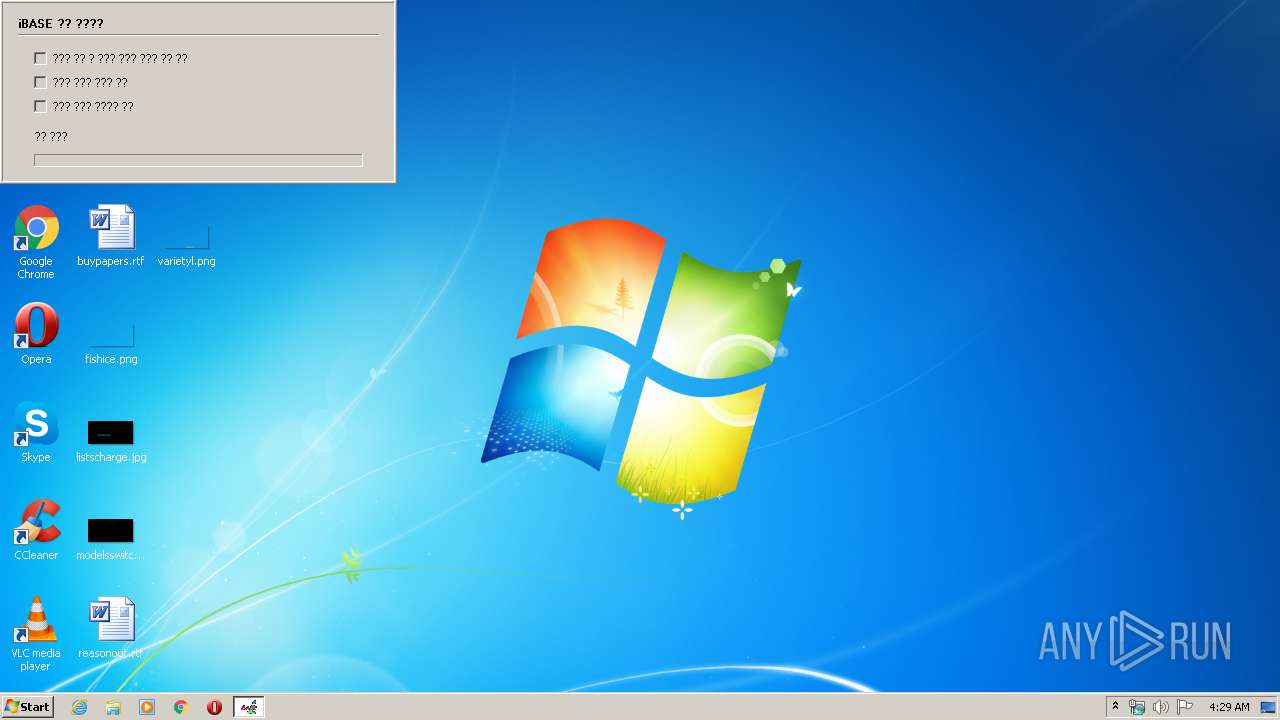This screenshot has height=720, width=1280.
Task: Select the modelsswitc... desktop file
Action: click(111, 538)
